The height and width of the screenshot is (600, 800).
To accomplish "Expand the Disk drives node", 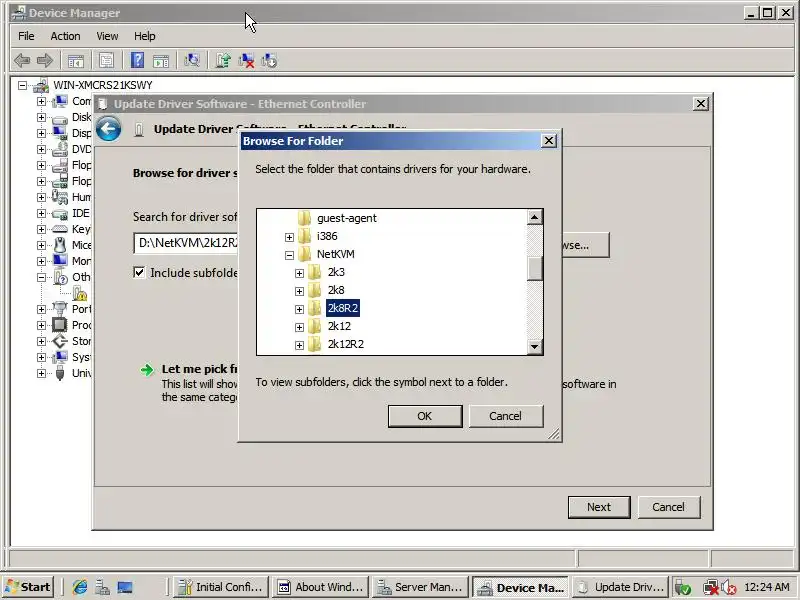I will tap(41, 117).
